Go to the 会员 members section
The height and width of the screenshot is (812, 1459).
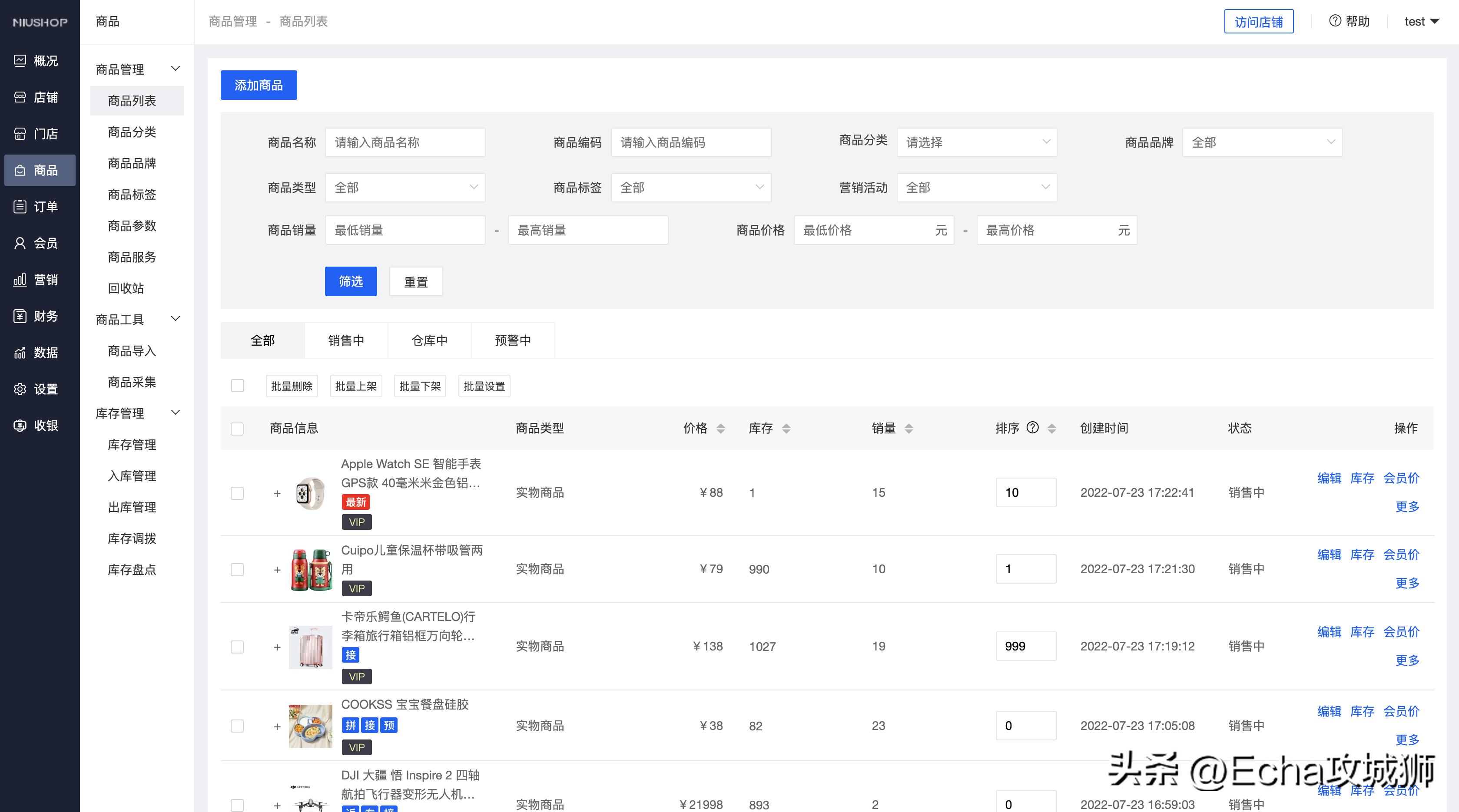coord(40,243)
